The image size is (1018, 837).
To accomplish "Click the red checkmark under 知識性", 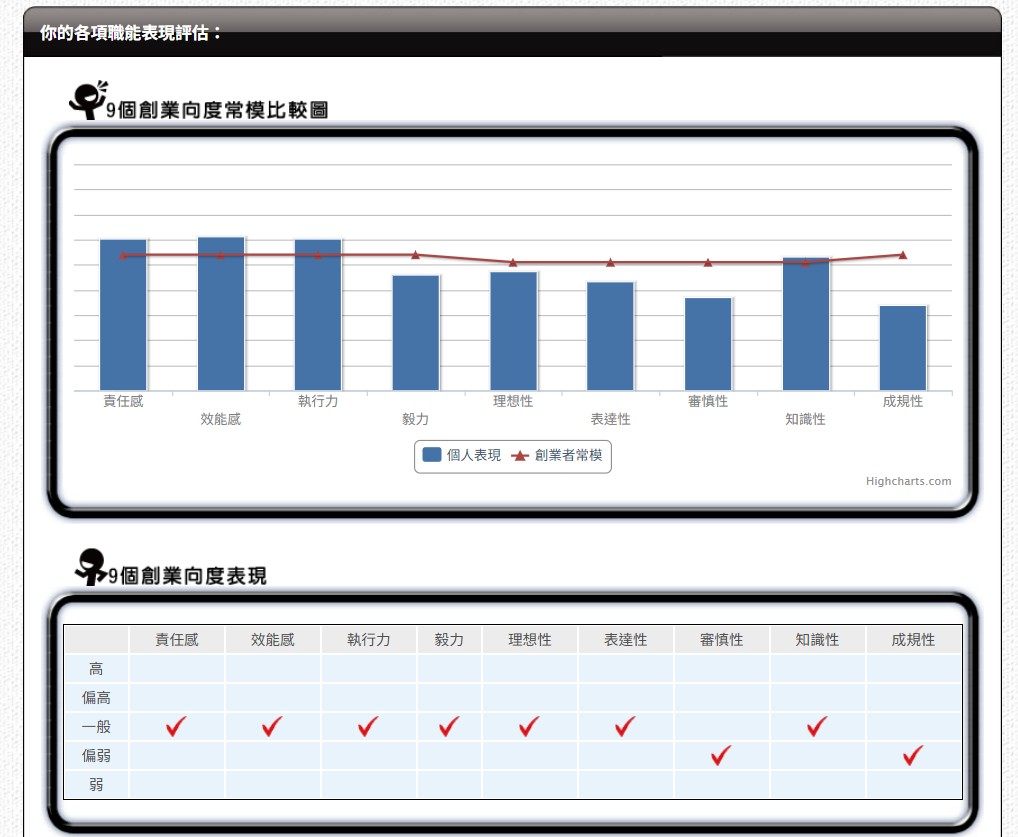I will pyautogui.click(x=817, y=727).
